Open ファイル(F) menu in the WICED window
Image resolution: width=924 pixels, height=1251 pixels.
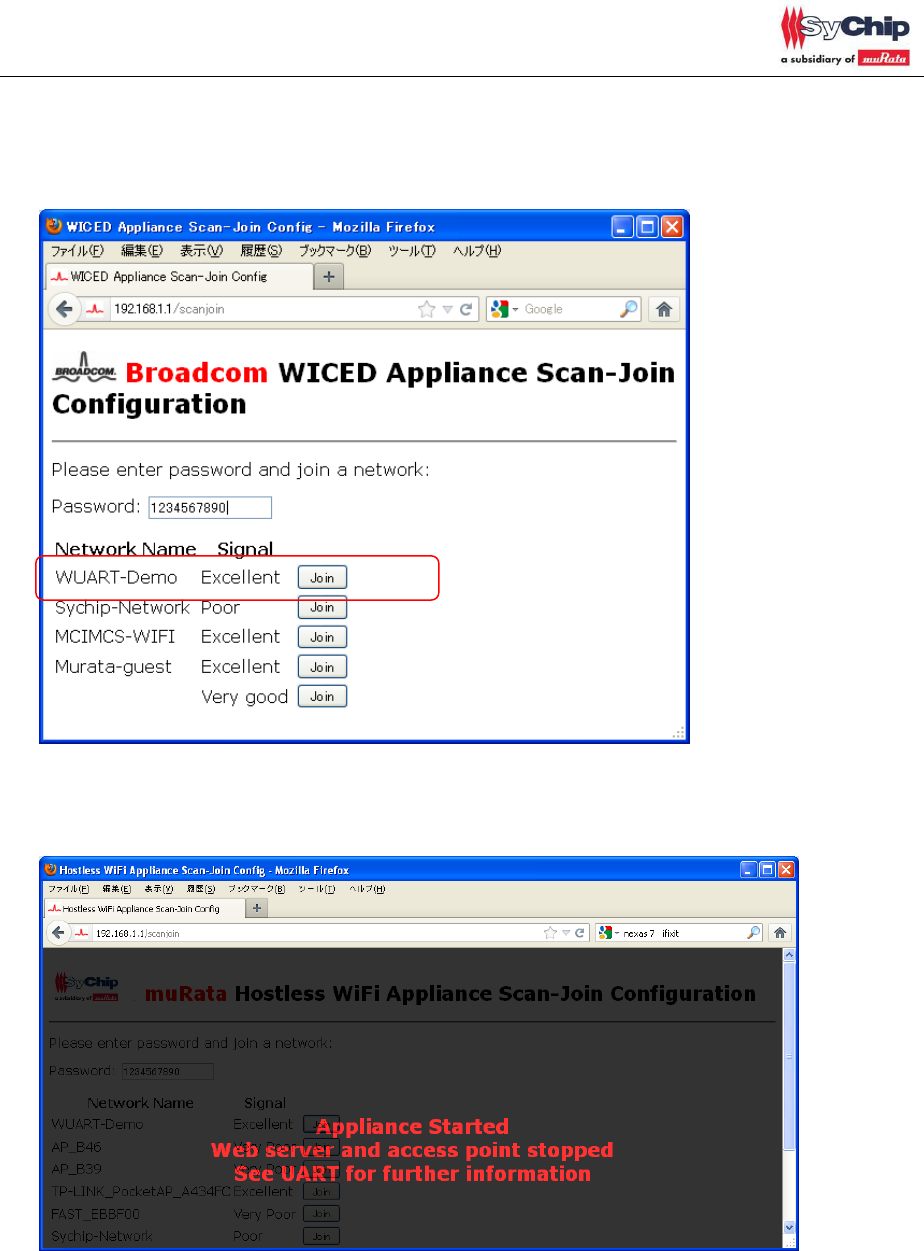tap(77, 251)
